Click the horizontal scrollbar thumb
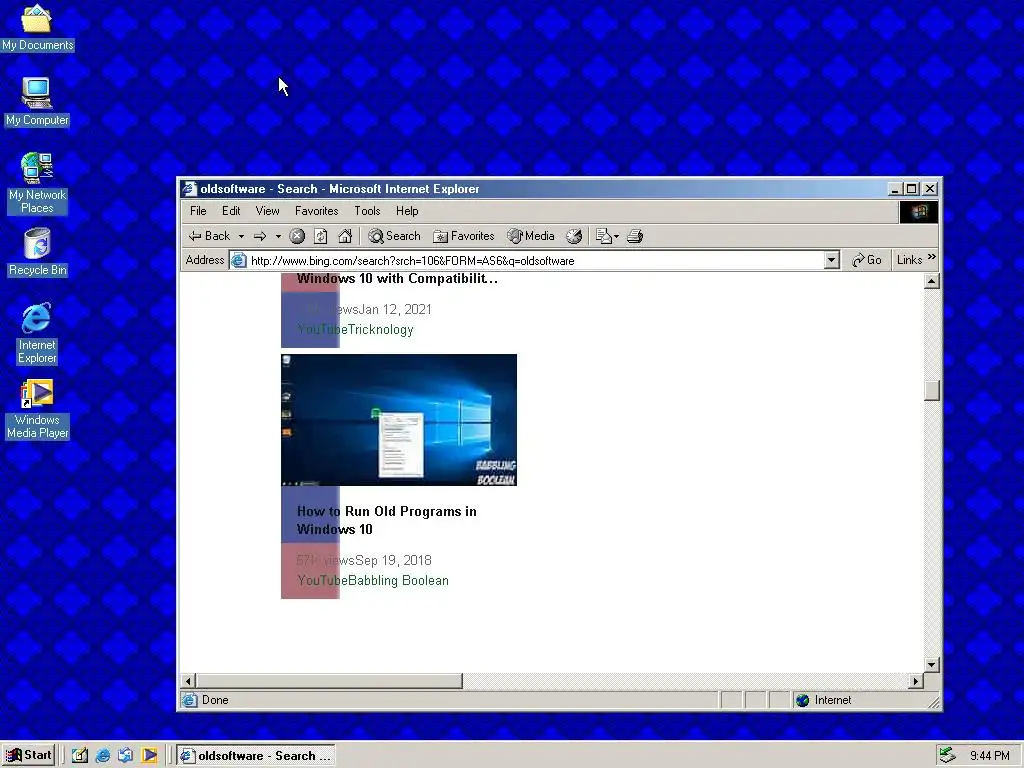1024x768 pixels. click(329, 681)
